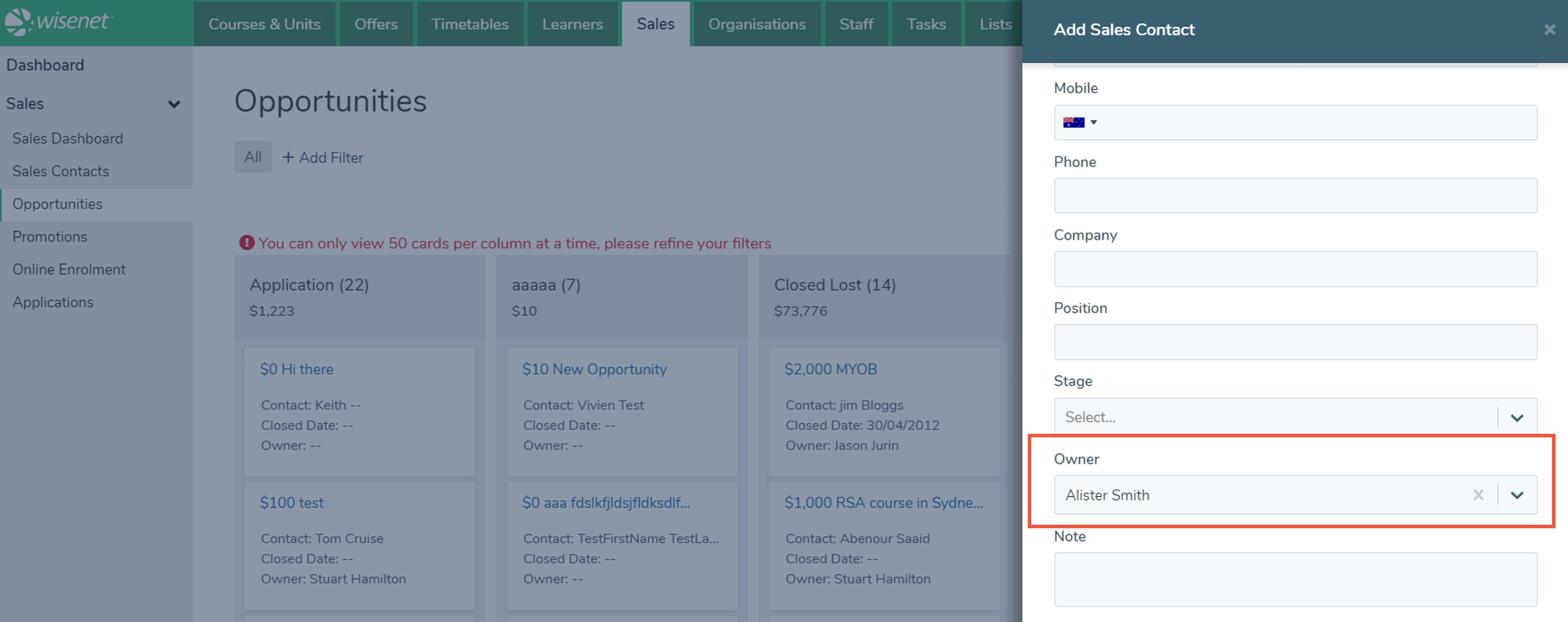
Task: Open the $1,000 RSA course opportunity
Action: (883, 503)
